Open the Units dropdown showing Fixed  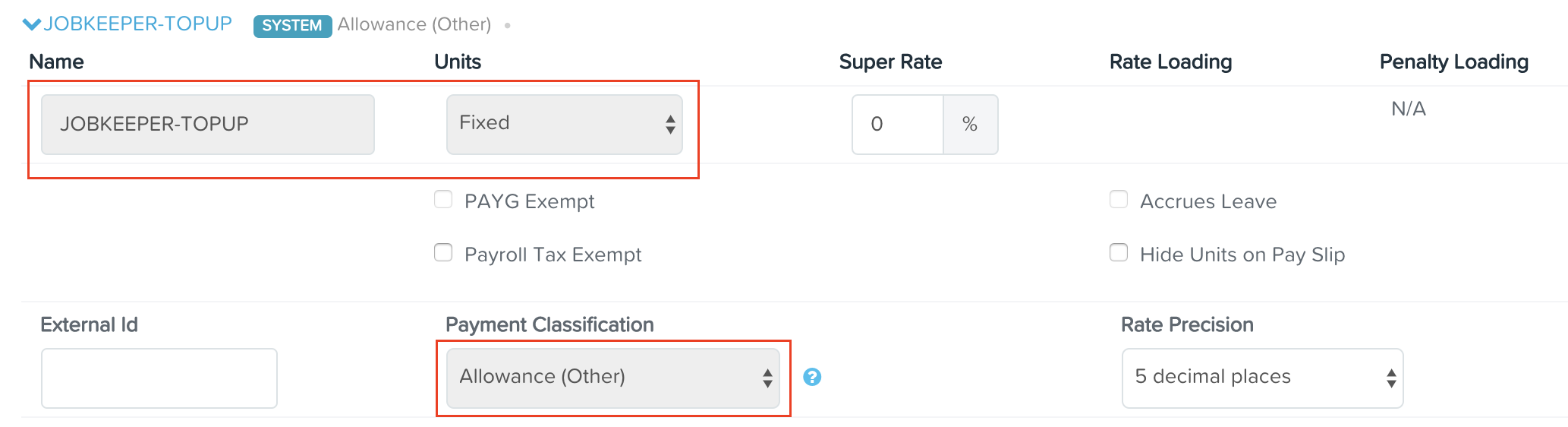[565, 124]
